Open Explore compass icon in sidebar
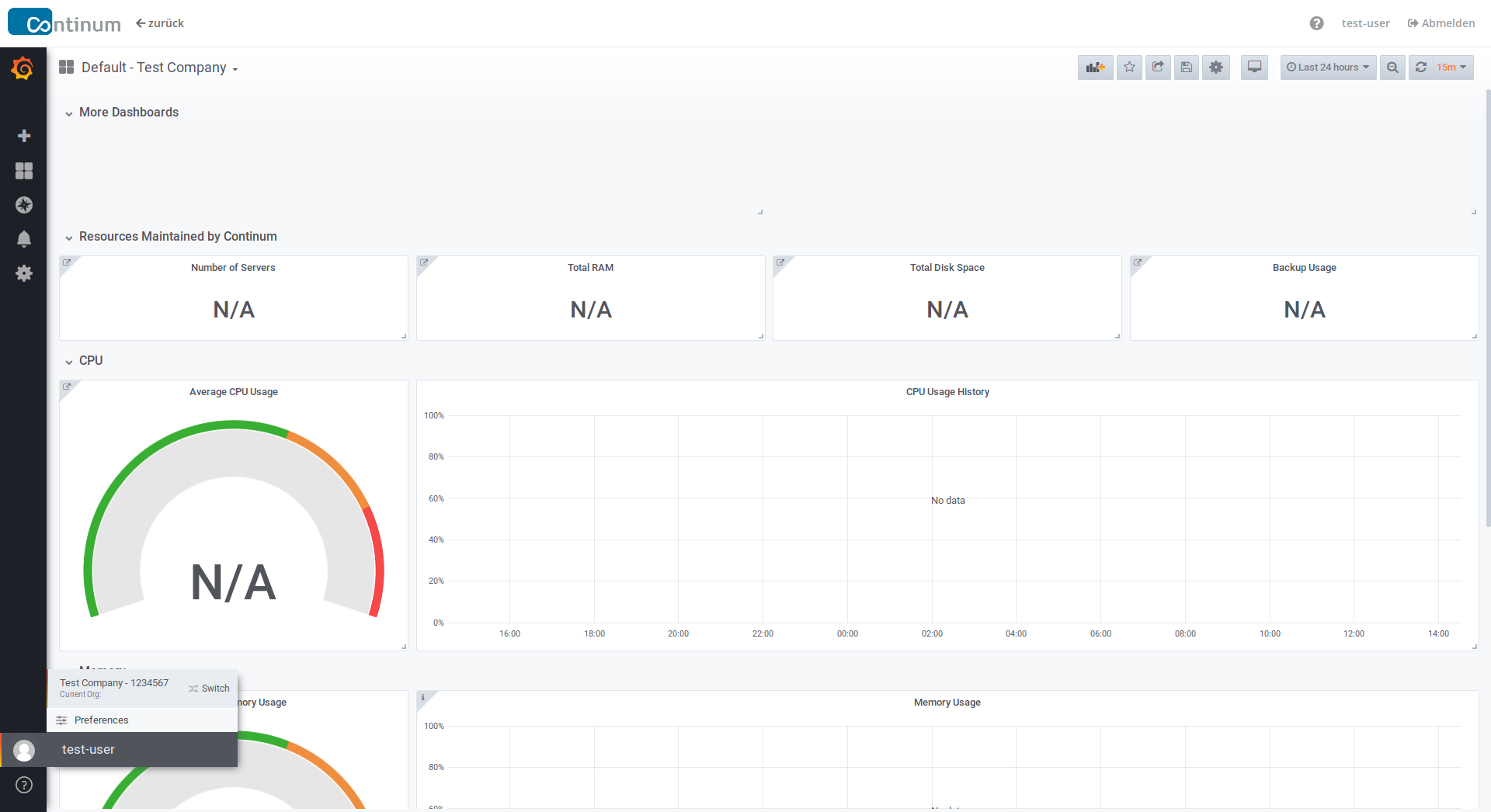 coord(24,205)
